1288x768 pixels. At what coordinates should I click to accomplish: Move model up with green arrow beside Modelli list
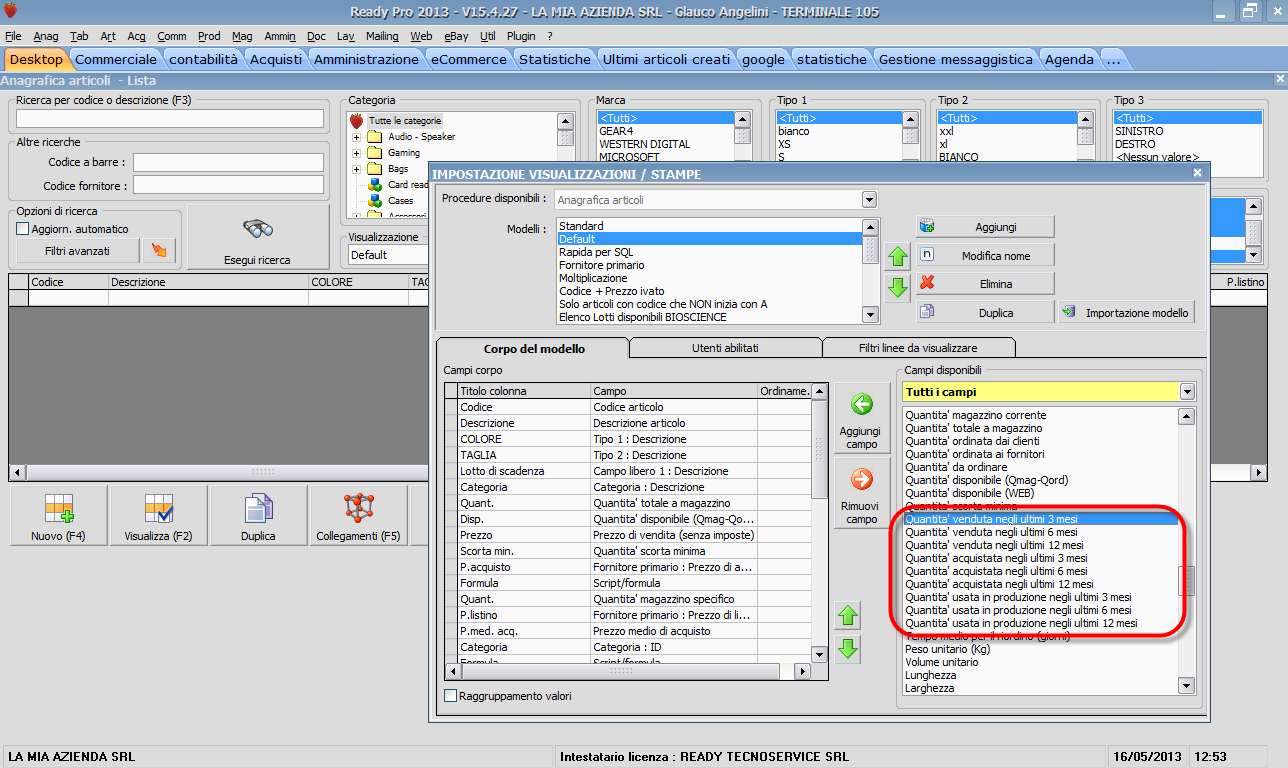(x=898, y=256)
